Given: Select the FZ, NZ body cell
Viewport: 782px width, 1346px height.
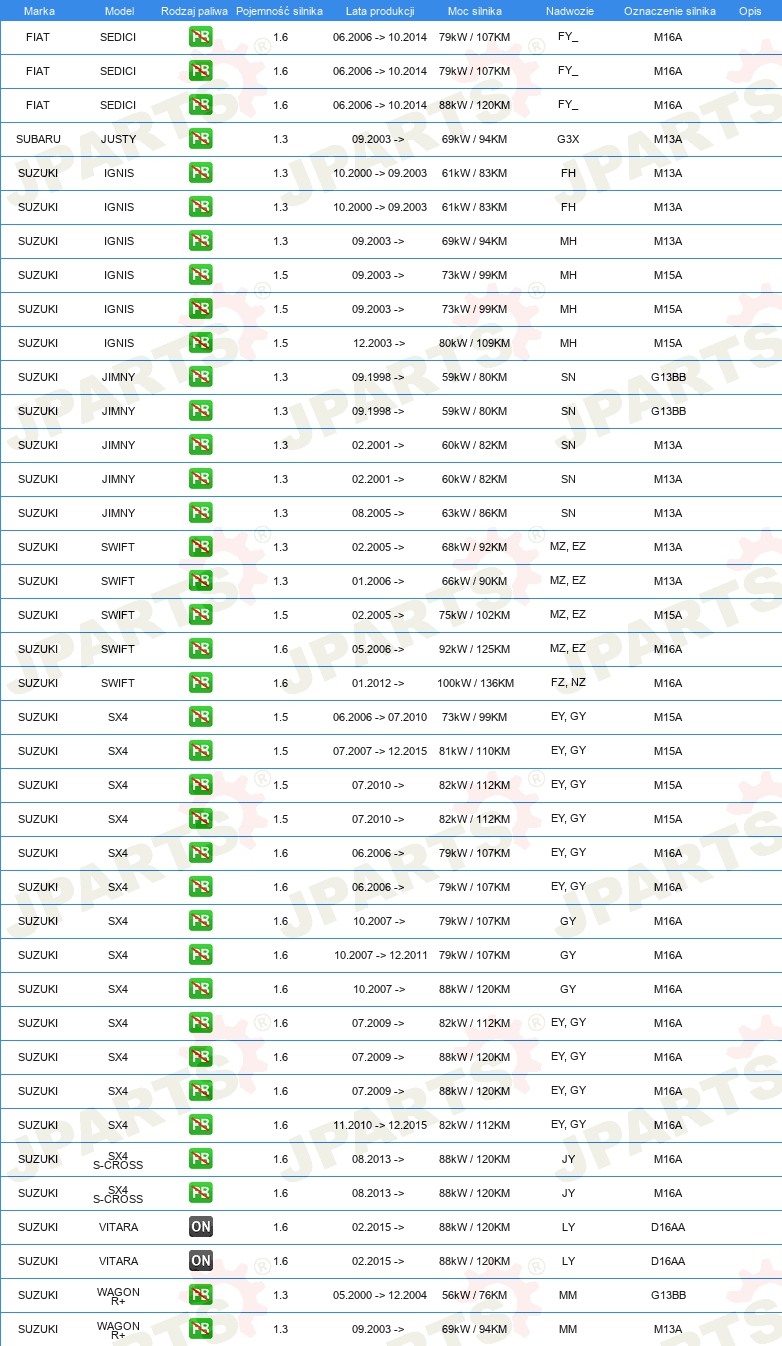Looking at the screenshot, I should point(568,683).
